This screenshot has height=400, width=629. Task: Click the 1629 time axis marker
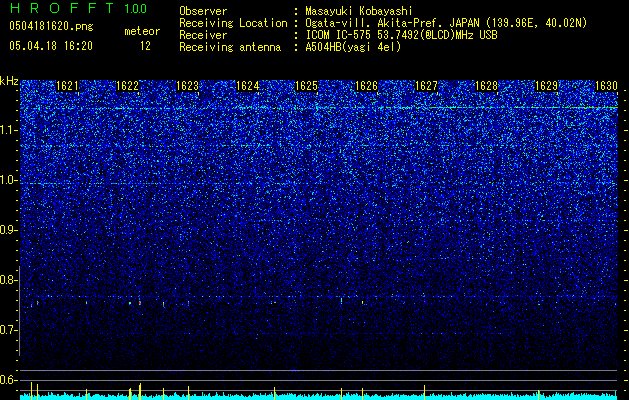click(546, 86)
